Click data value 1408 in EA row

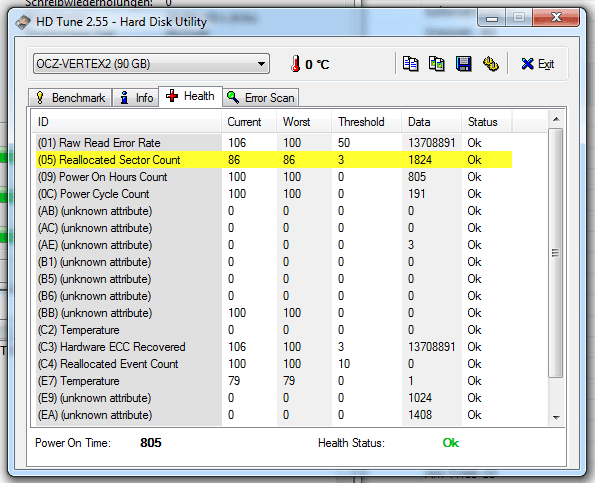coord(420,415)
